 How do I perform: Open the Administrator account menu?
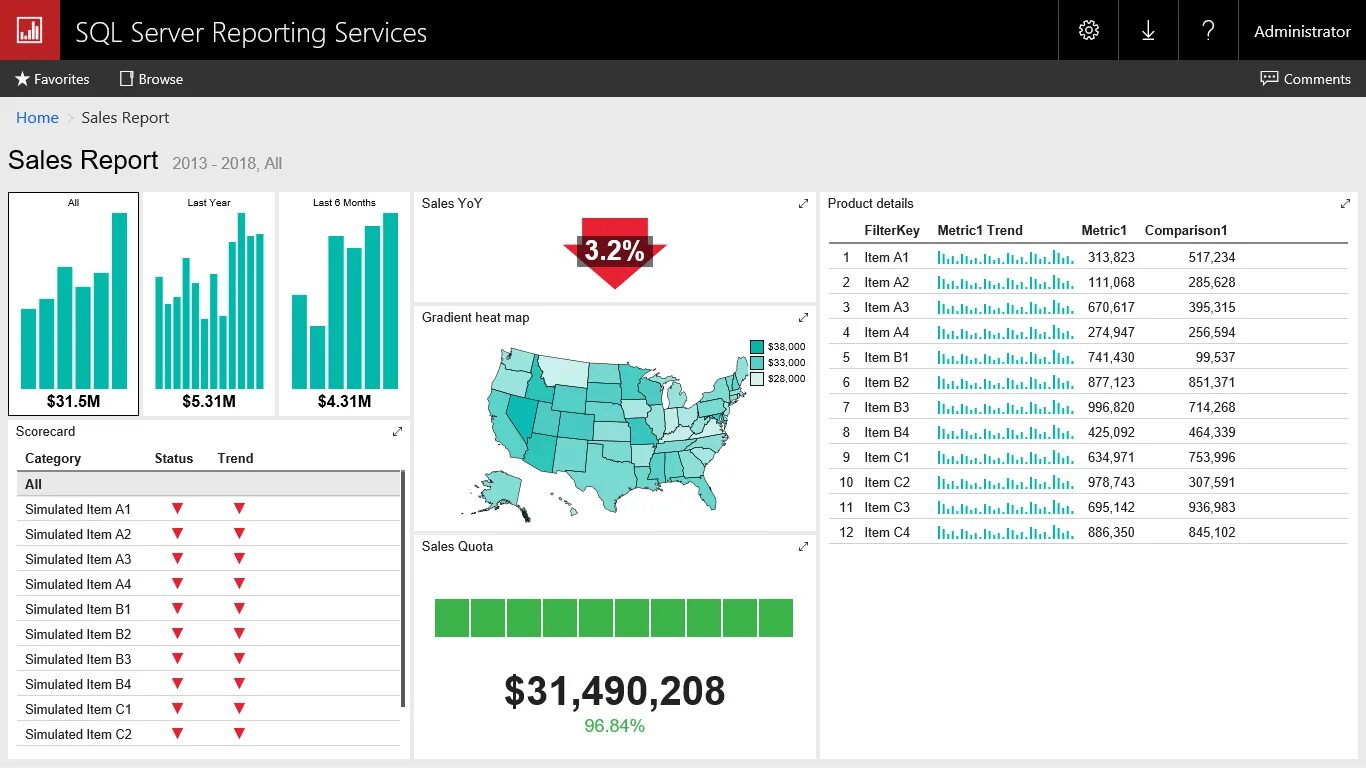[x=1302, y=30]
